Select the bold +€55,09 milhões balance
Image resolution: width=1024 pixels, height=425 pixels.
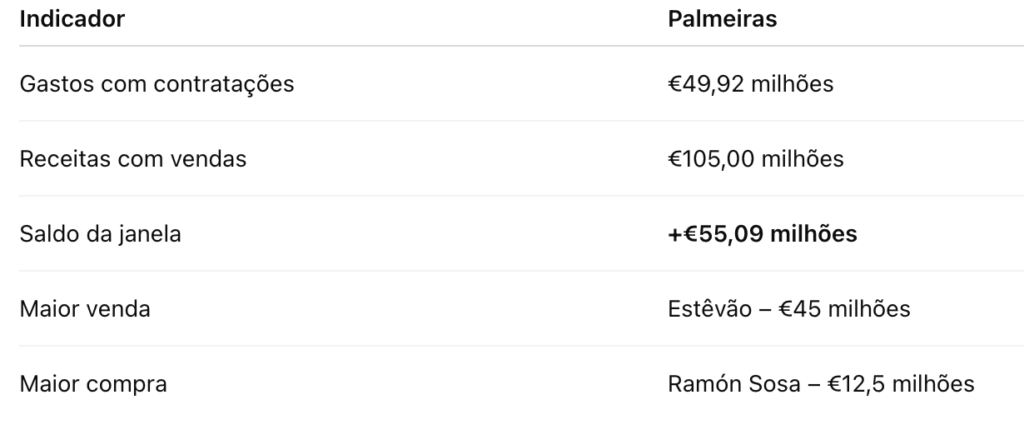pyautogui.click(x=762, y=234)
